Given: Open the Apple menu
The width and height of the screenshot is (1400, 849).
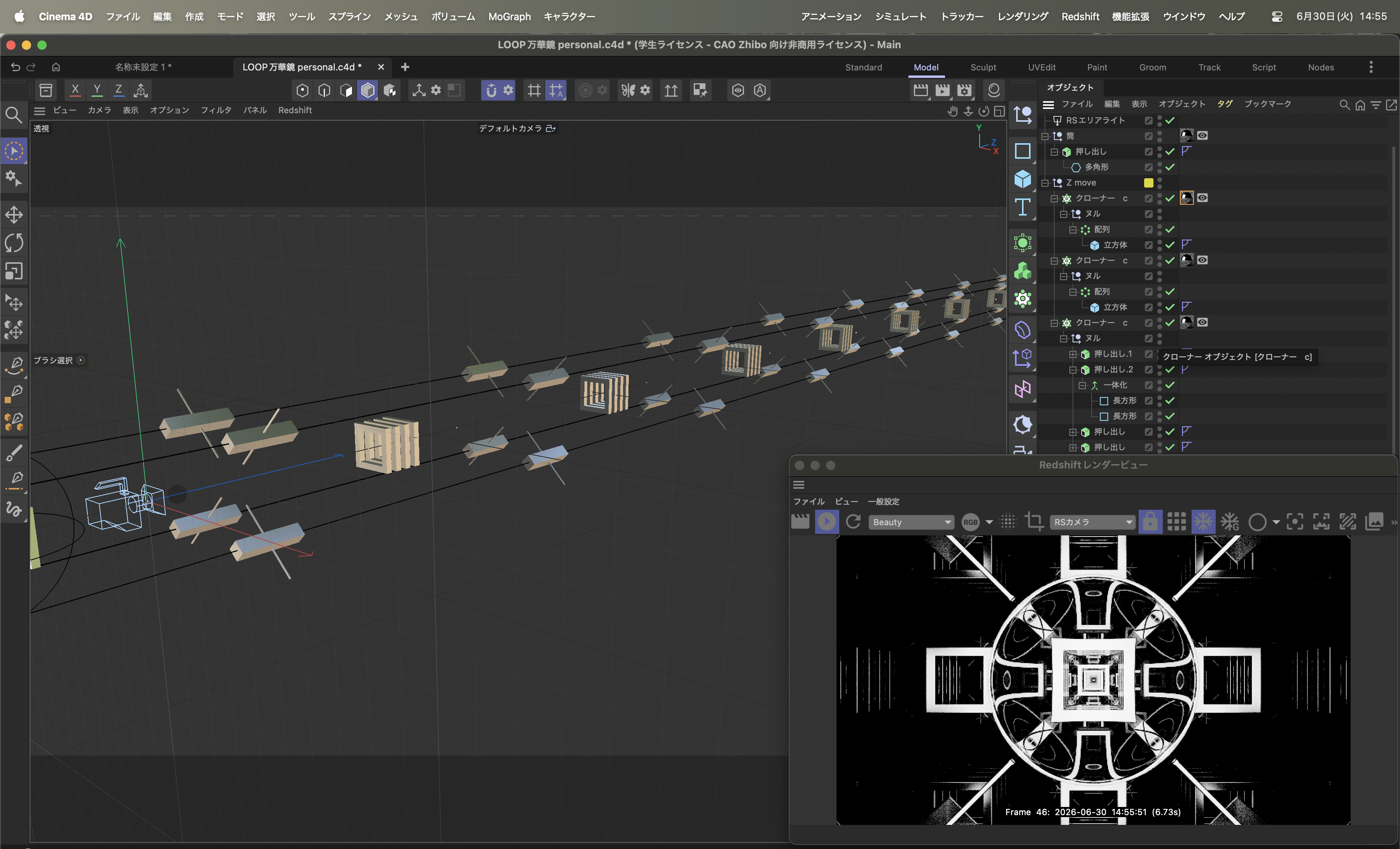Looking at the screenshot, I should click(x=19, y=16).
